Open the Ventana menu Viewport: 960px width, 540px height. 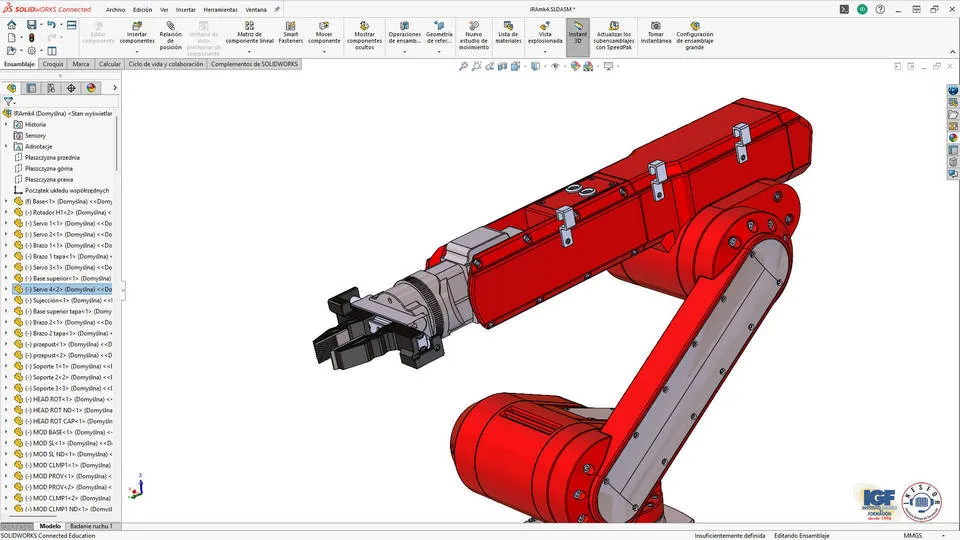click(x=256, y=10)
